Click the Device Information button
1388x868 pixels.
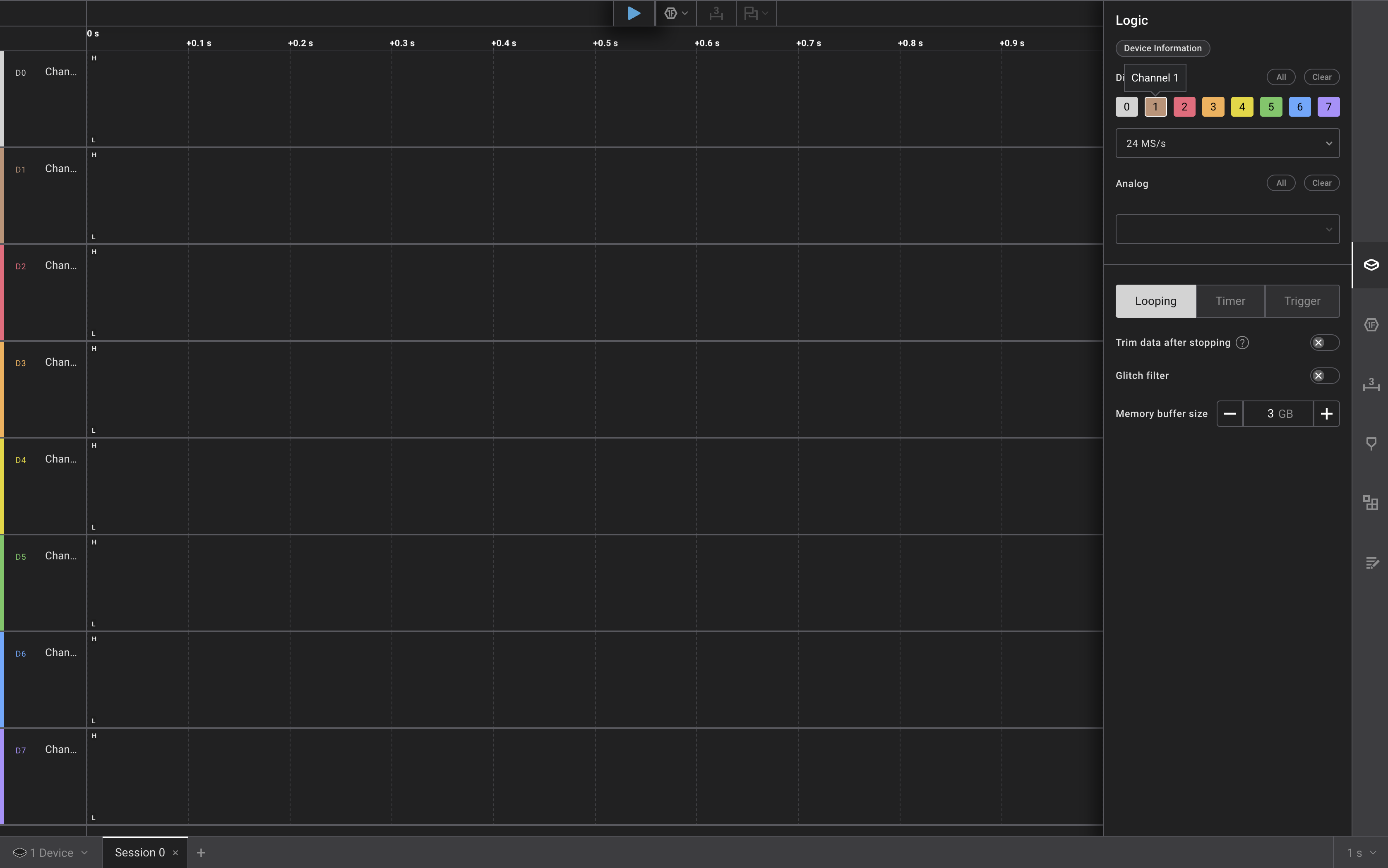pos(1162,48)
